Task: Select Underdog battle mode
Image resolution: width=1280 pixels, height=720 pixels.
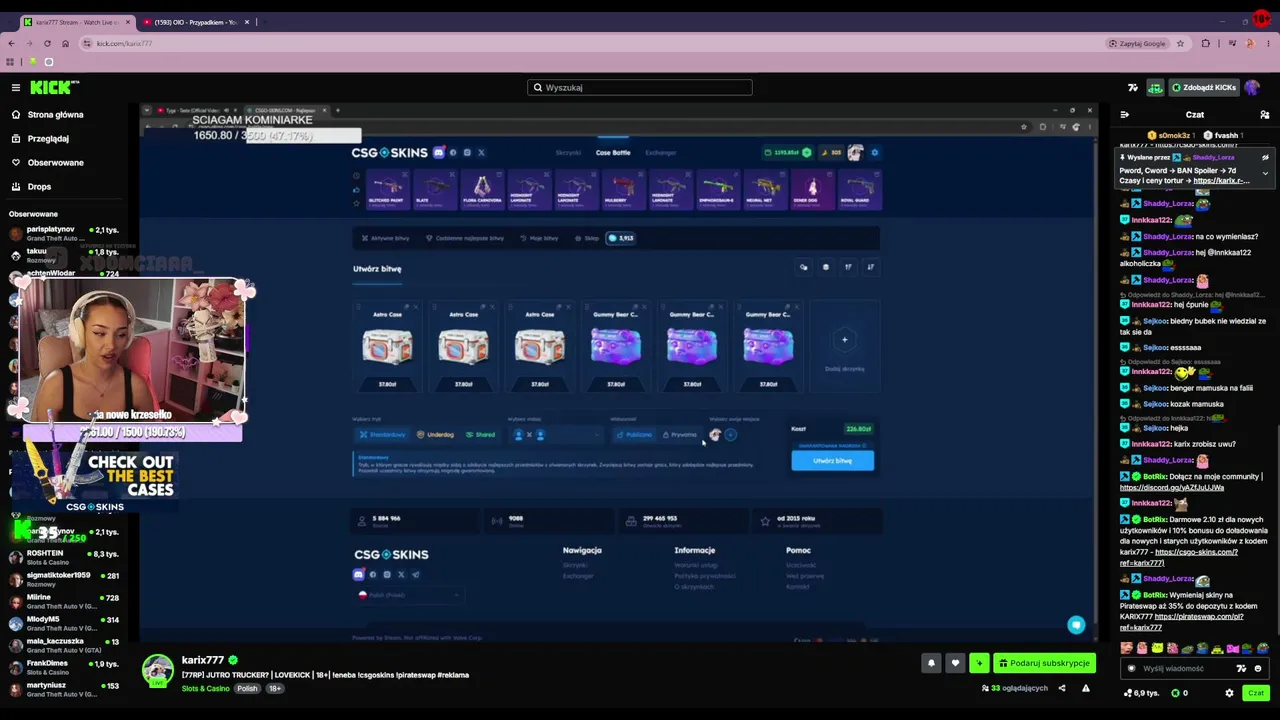Action: [x=435, y=435]
